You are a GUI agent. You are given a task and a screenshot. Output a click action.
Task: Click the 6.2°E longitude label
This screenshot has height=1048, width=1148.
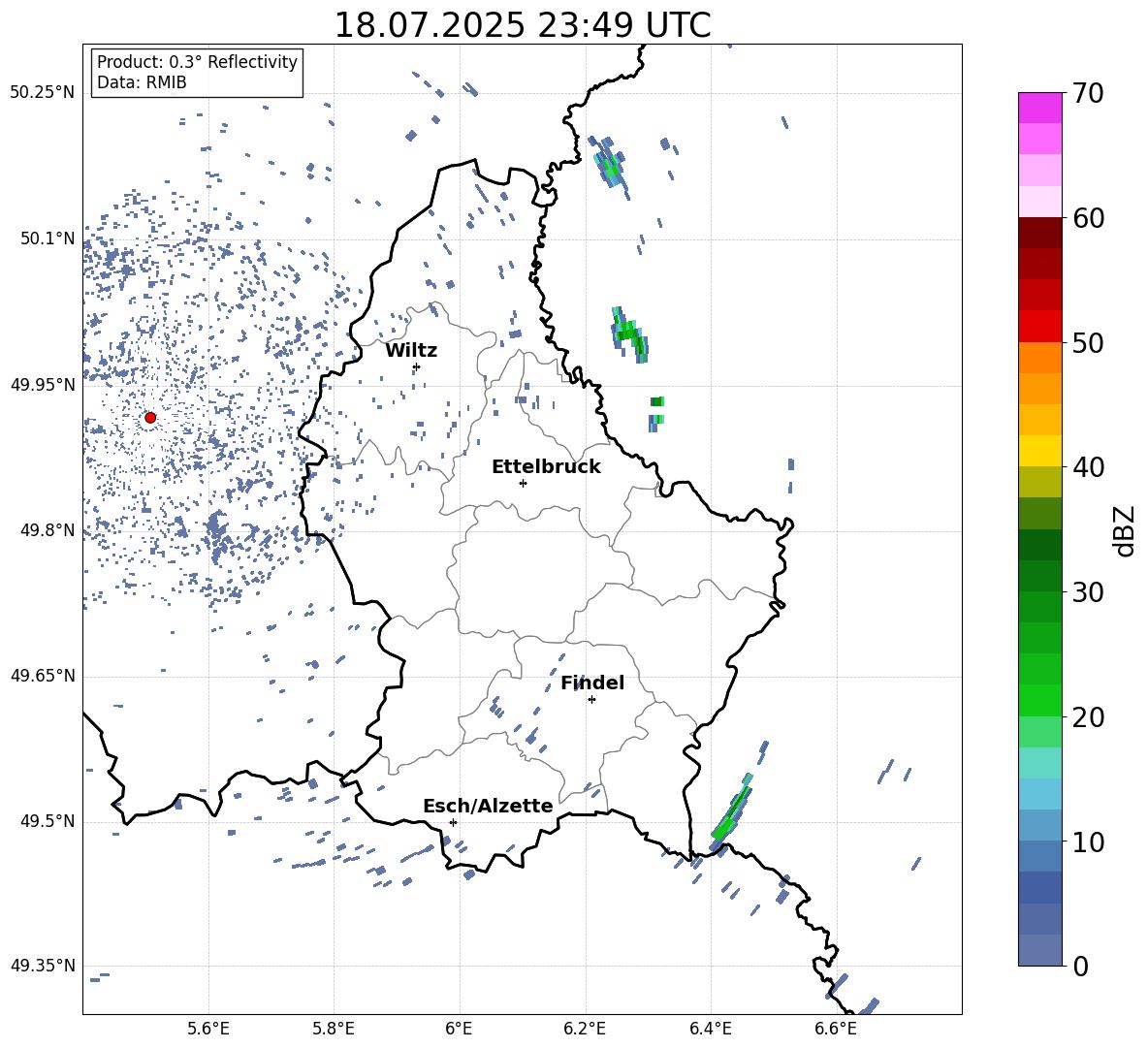(585, 1029)
